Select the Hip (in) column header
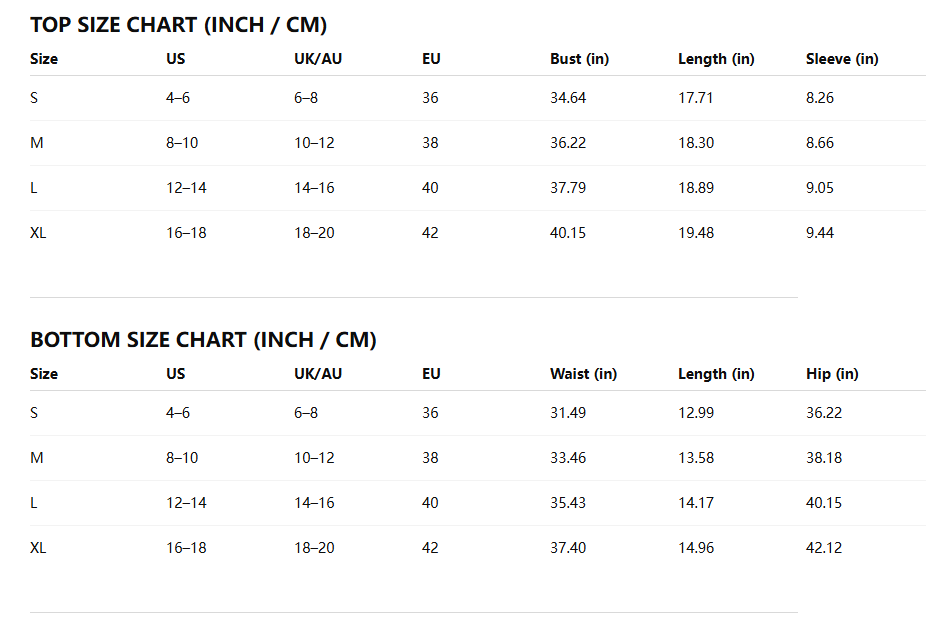 (832, 374)
